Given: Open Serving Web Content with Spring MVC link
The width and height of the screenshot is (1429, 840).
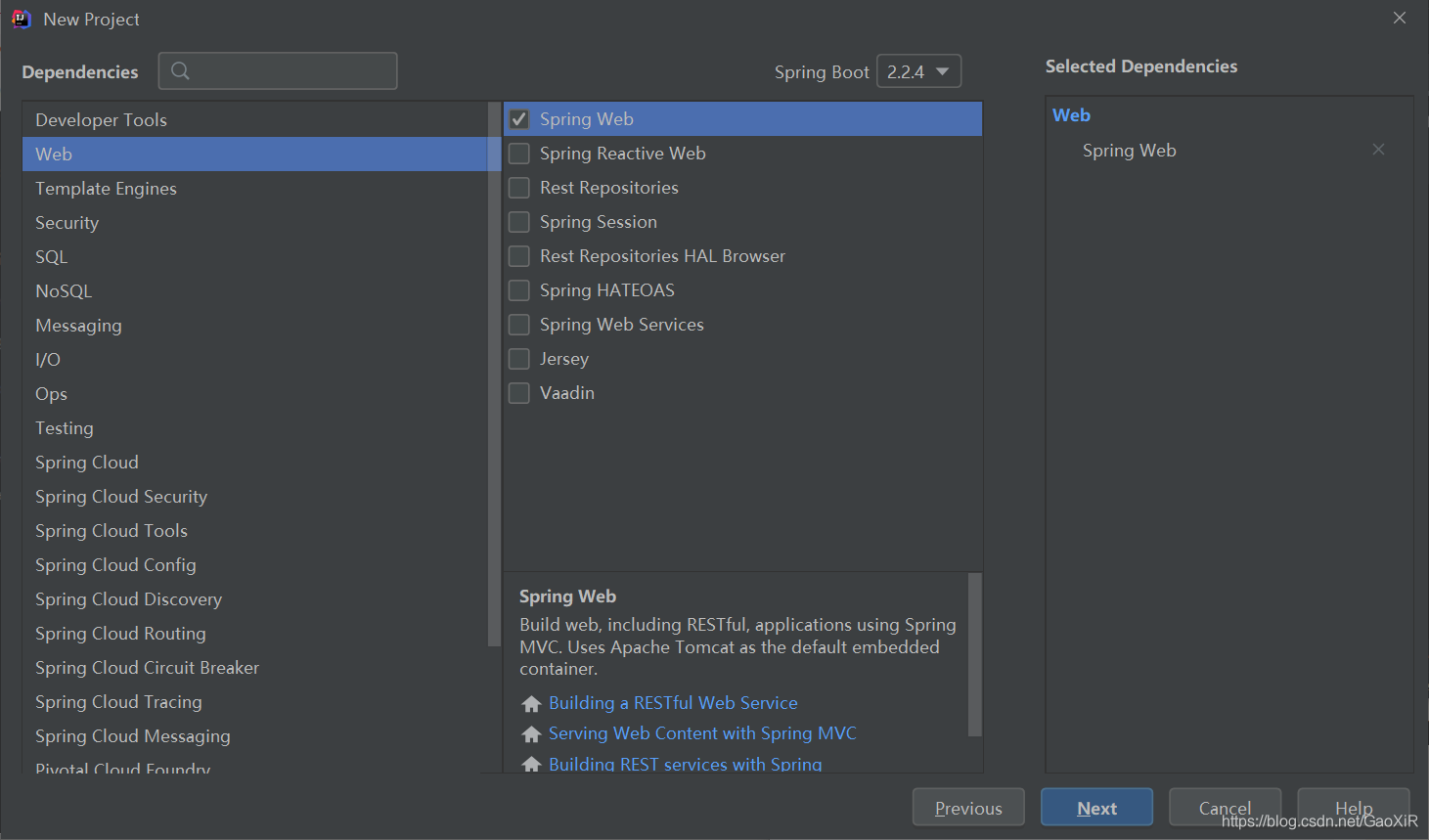Looking at the screenshot, I should [x=702, y=733].
